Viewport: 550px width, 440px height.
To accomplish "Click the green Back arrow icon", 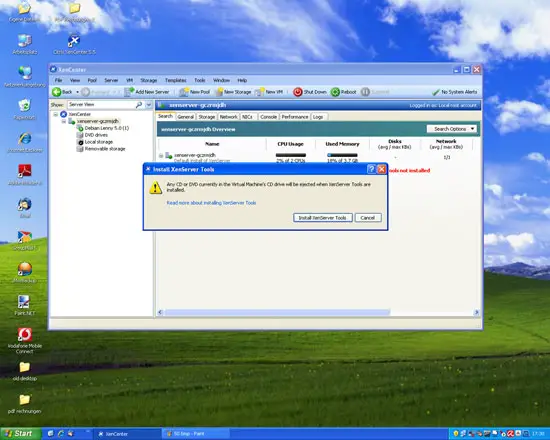I will [x=56, y=92].
